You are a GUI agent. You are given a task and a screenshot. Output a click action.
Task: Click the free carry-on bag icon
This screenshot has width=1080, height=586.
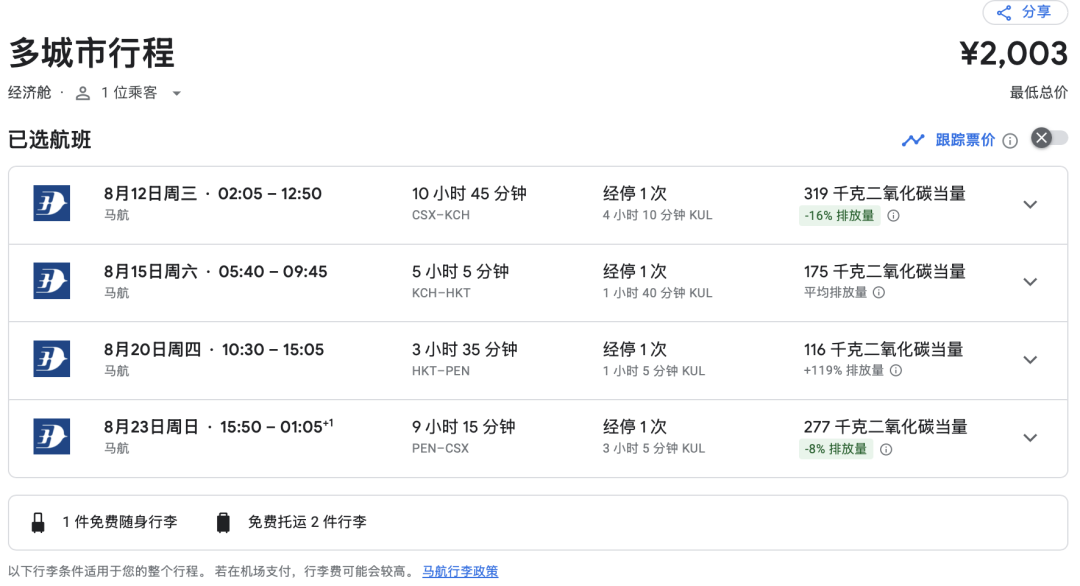[x=38, y=522]
